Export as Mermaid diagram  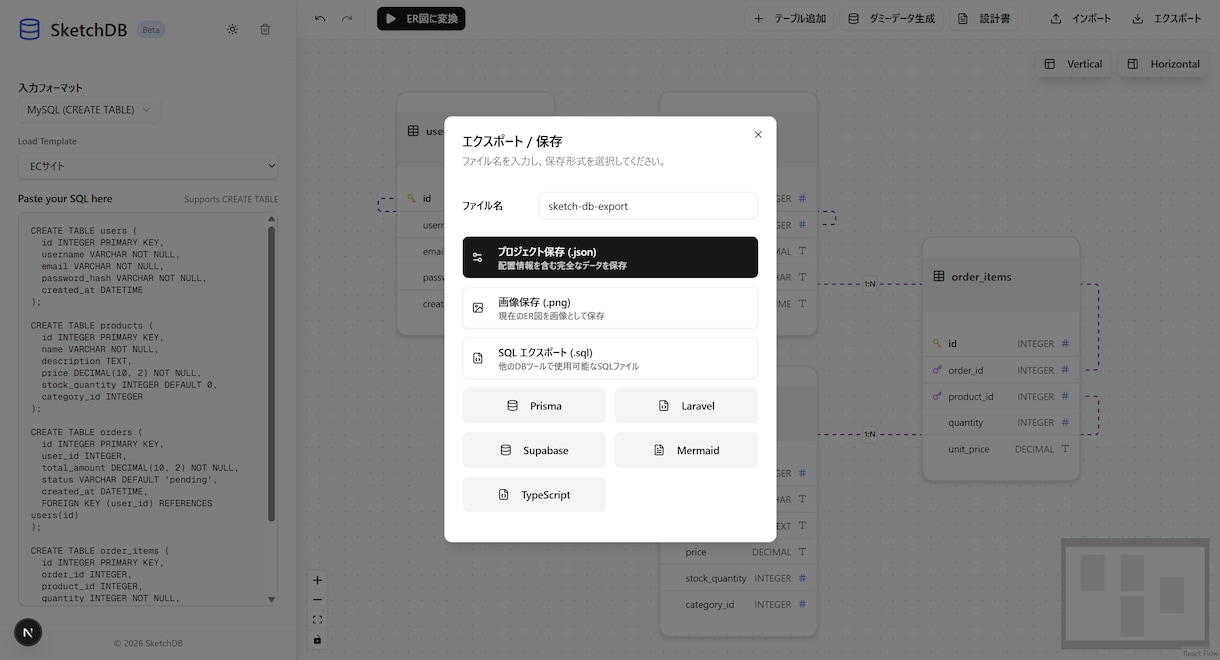pyautogui.click(x=686, y=450)
